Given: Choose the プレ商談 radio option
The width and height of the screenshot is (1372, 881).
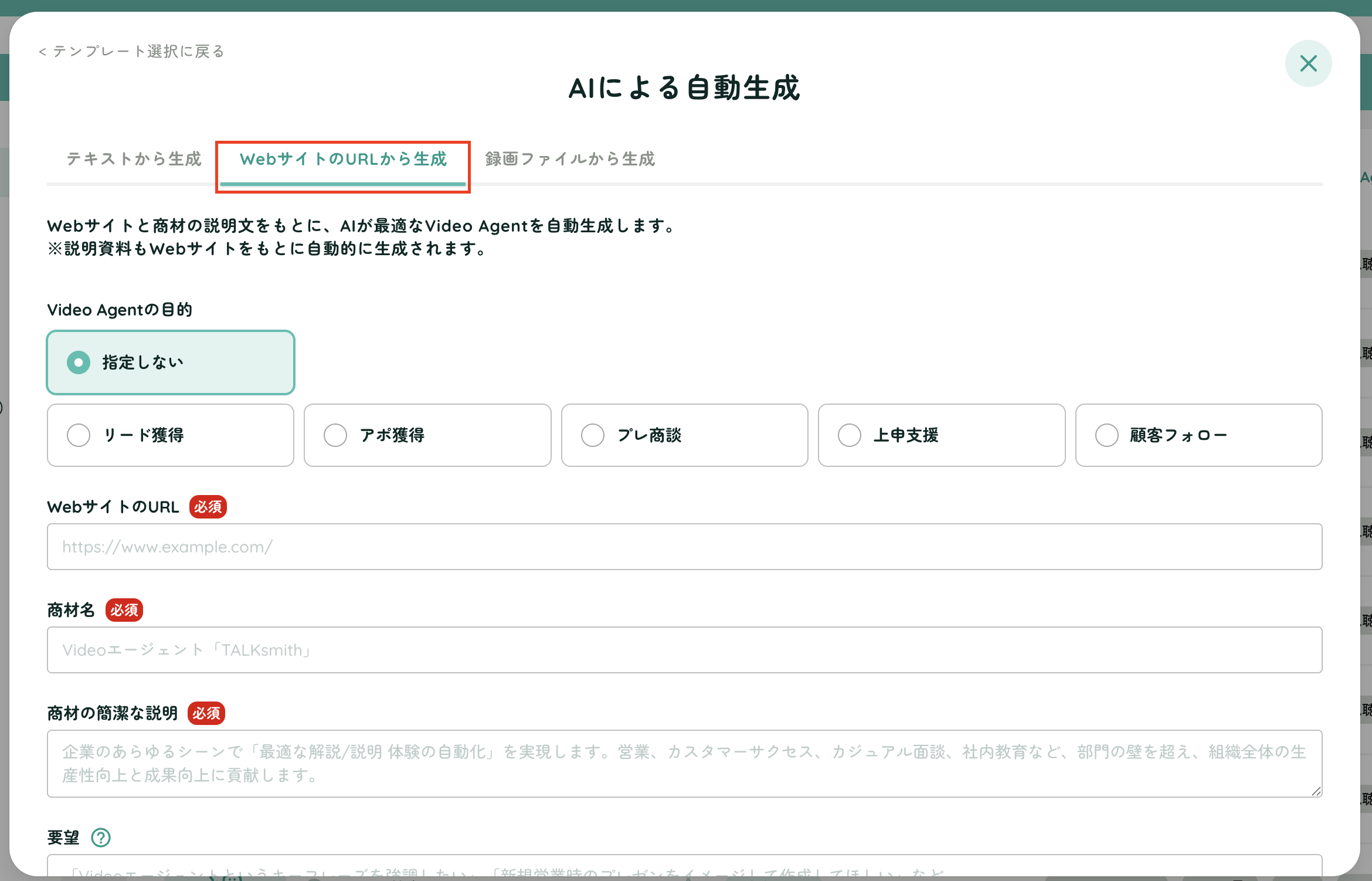Looking at the screenshot, I should [x=684, y=435].
